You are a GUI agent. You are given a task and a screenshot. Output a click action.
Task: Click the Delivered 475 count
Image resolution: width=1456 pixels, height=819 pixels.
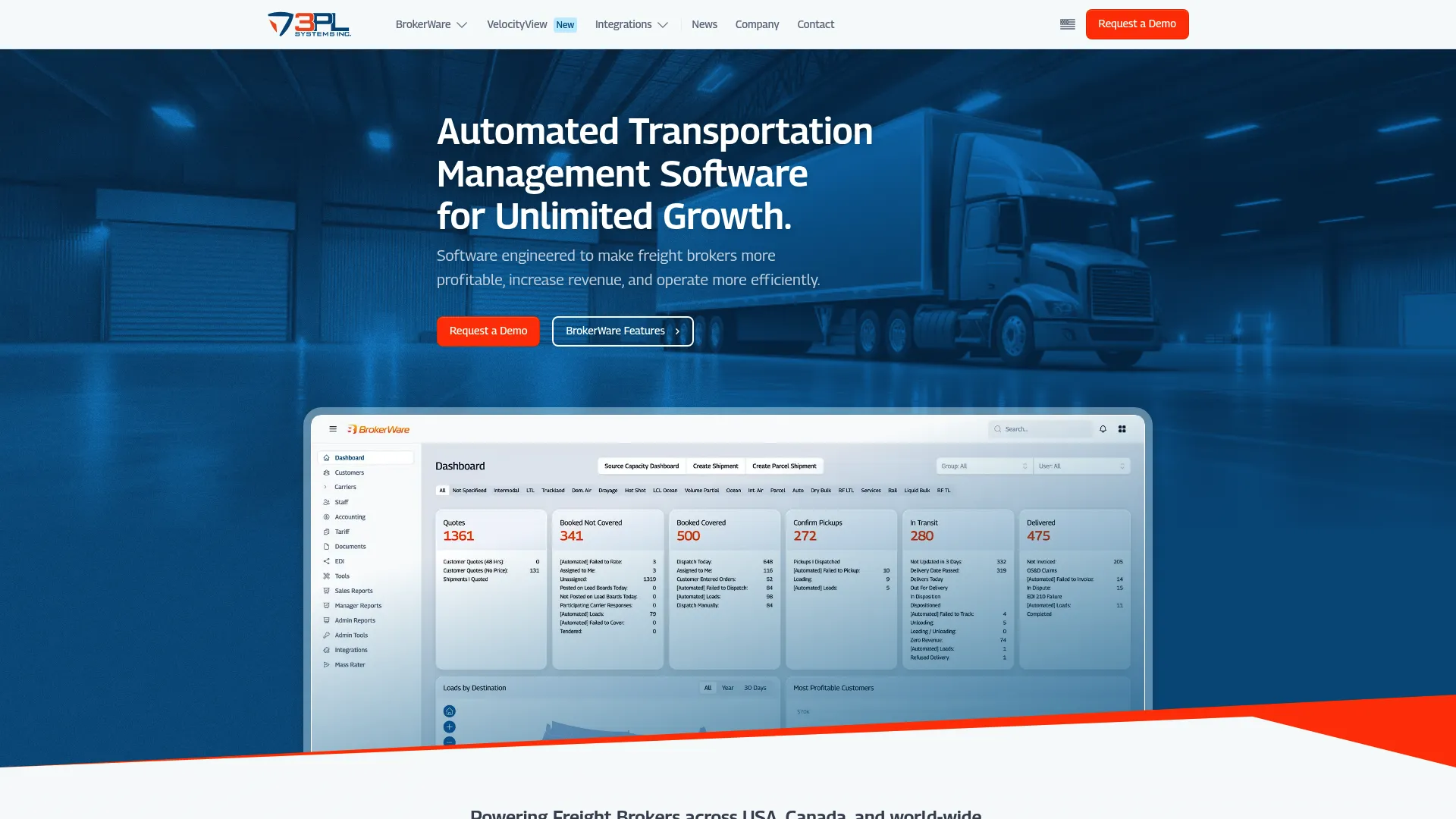pos(1039,536)
